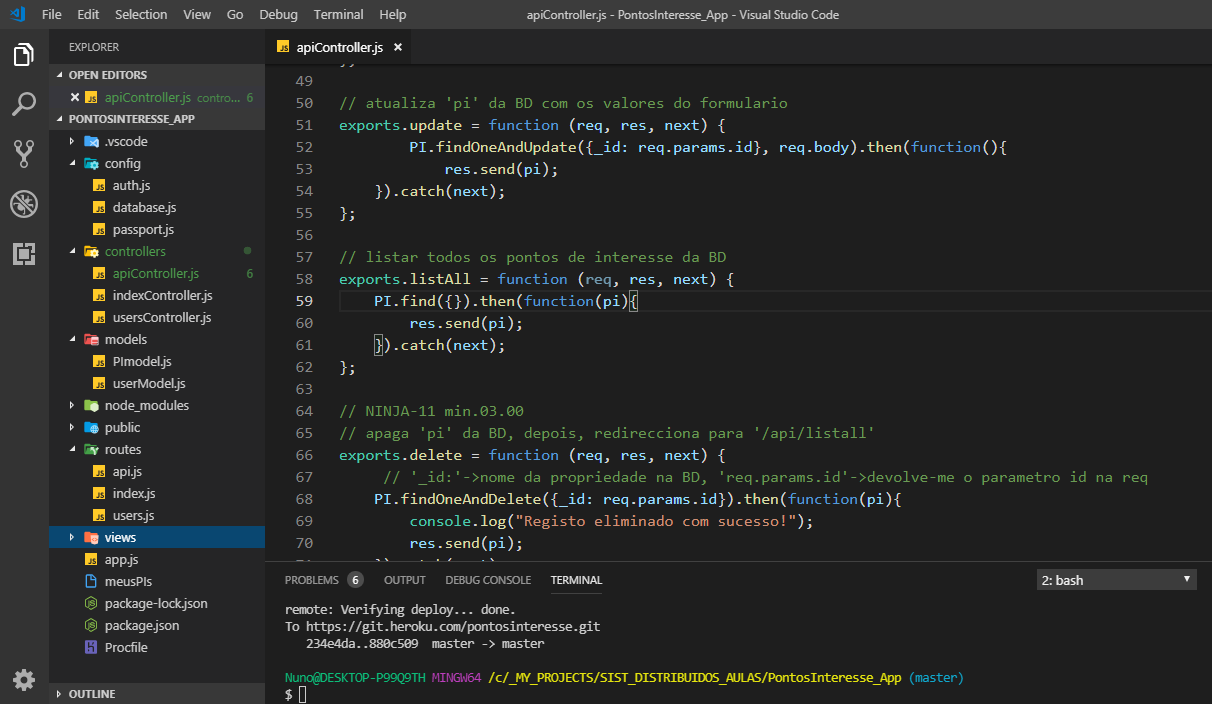Expand the node_modules folder

point(146,405)
